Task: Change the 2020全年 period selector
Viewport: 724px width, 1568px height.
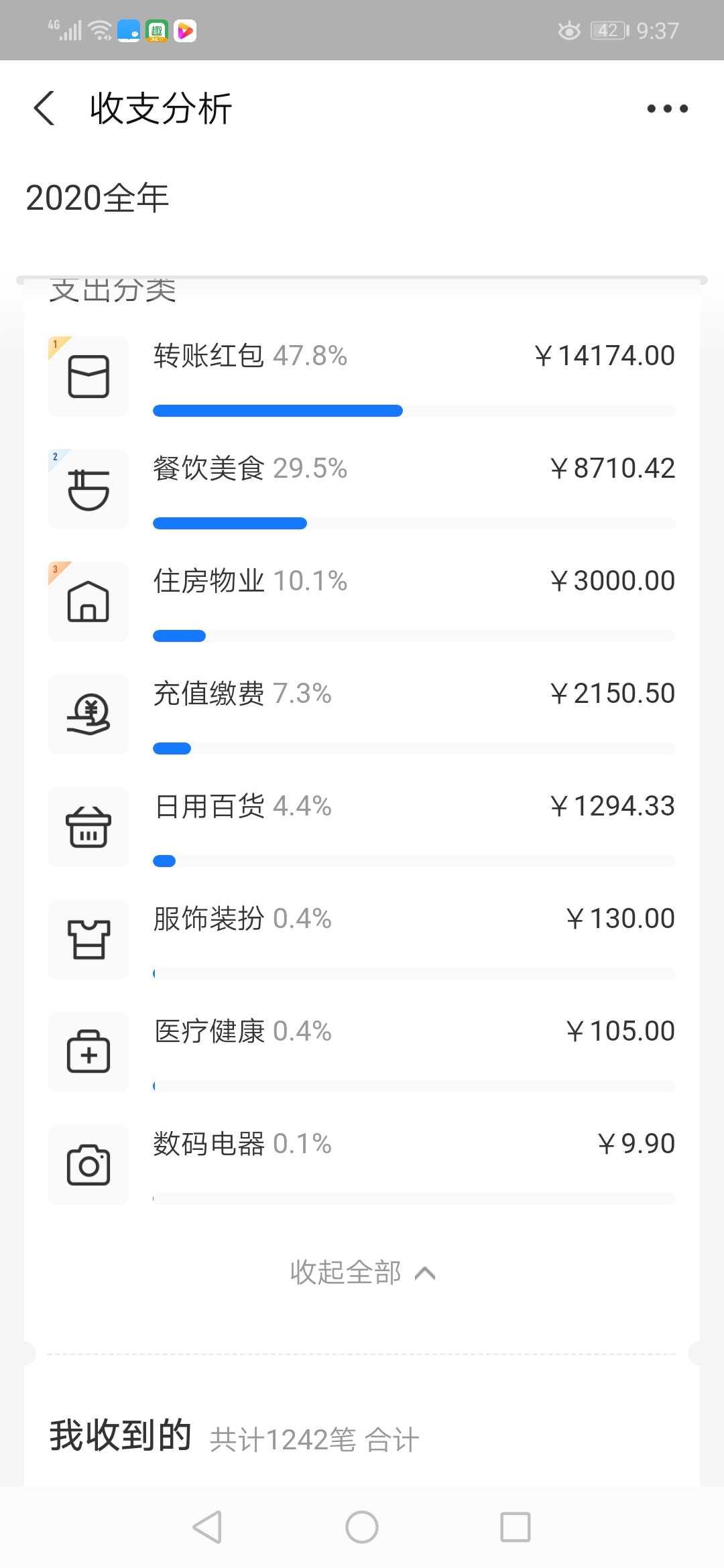Action: click(97, 198)
